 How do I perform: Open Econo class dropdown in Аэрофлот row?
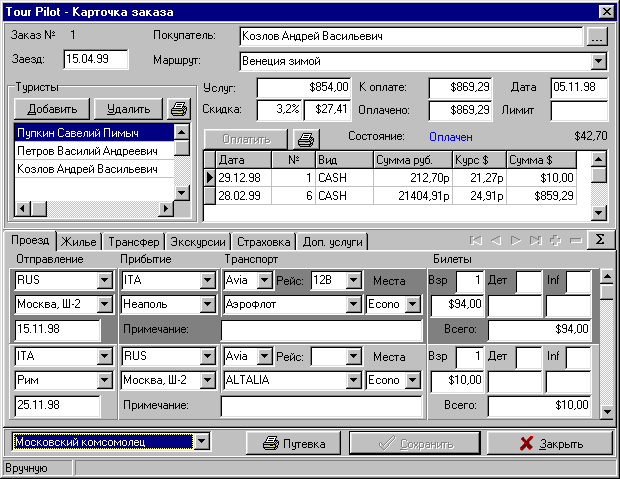click(x=412, y=304)
